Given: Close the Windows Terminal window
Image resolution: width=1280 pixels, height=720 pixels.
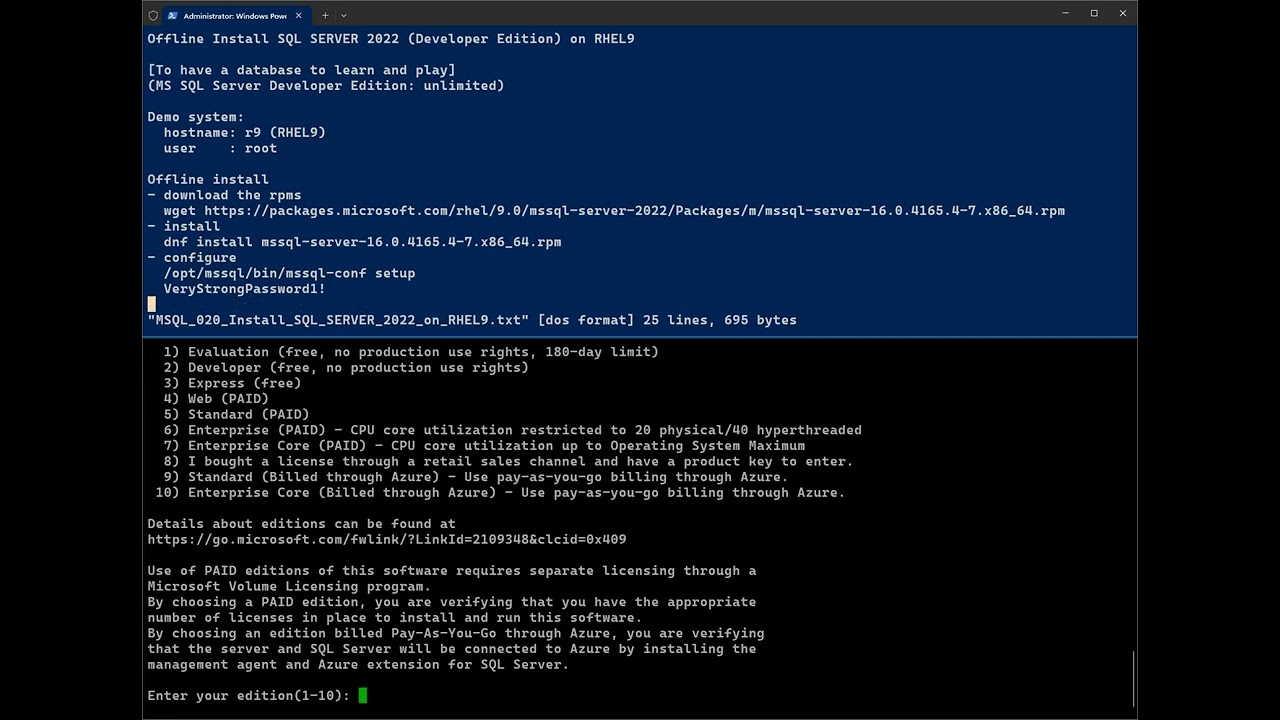Looking at the screenshot, I should [1123, 14].
